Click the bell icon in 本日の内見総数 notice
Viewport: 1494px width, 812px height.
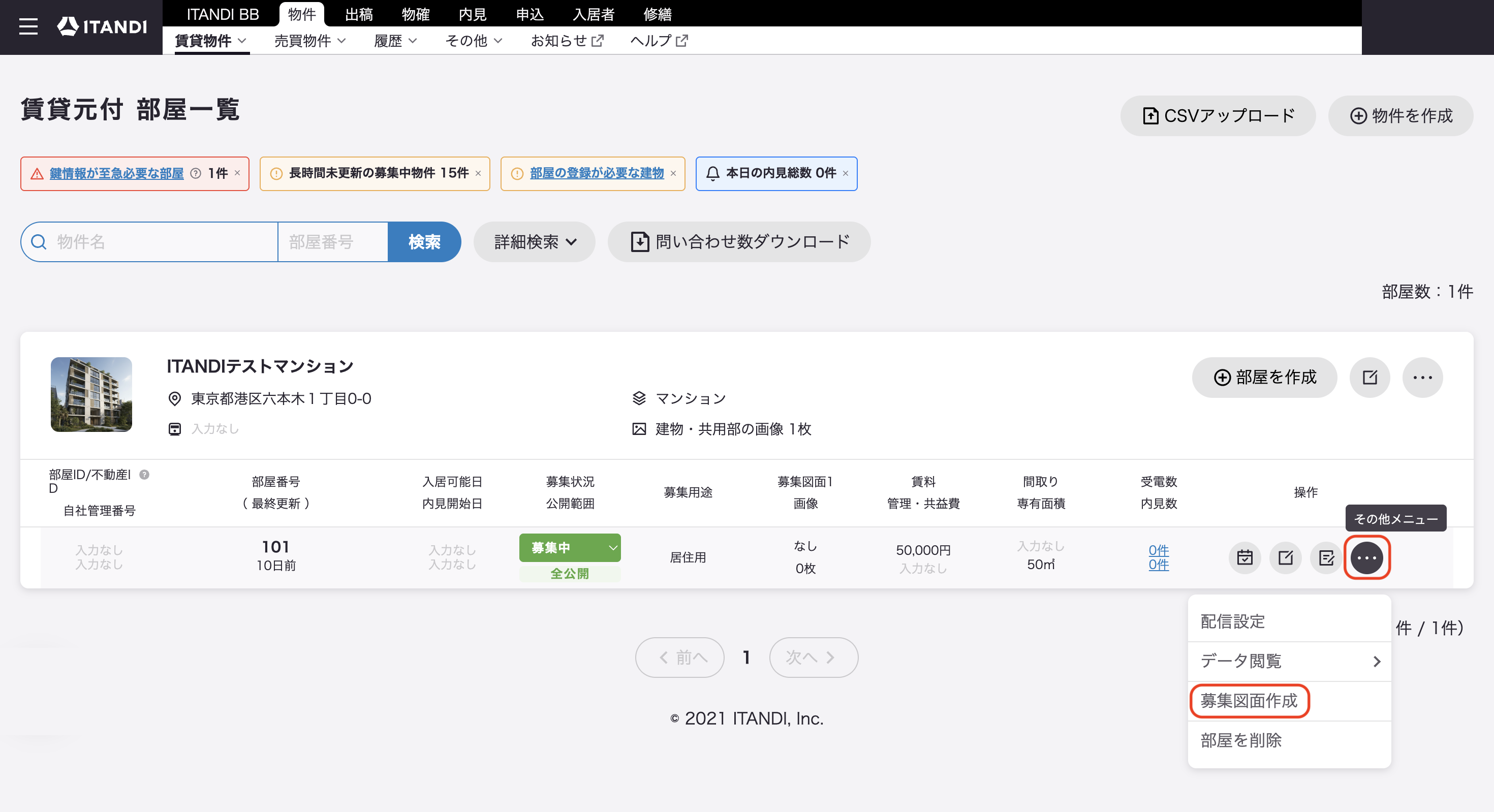[713, 173]
